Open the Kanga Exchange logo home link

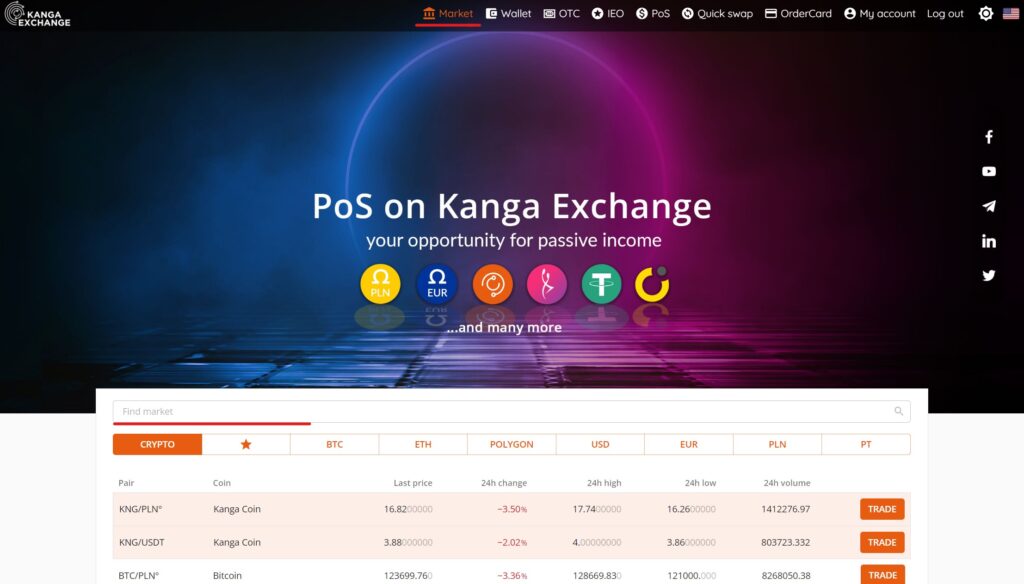37,14
